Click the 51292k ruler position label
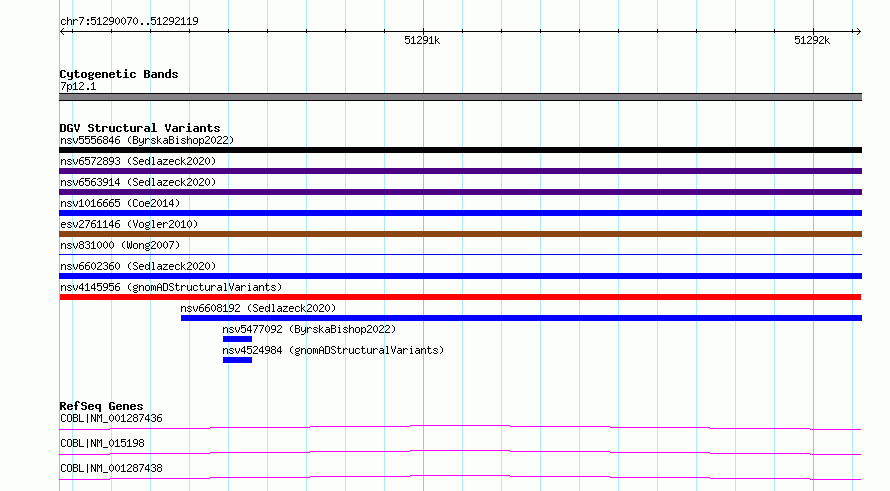Image resolution: width=890 pixels, height=491 pixels. (x=812, y=40)
